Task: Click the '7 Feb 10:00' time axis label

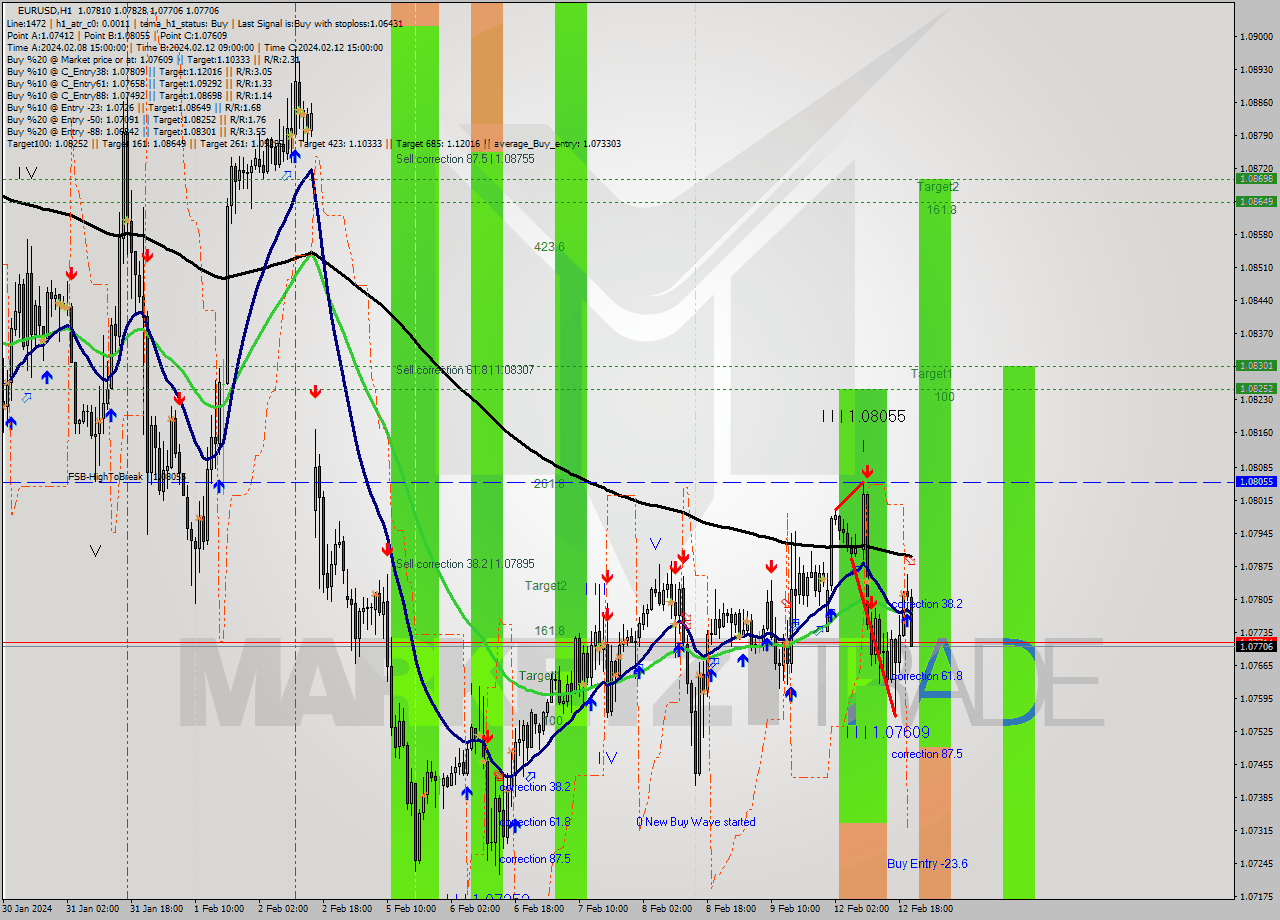Action: 603,909
